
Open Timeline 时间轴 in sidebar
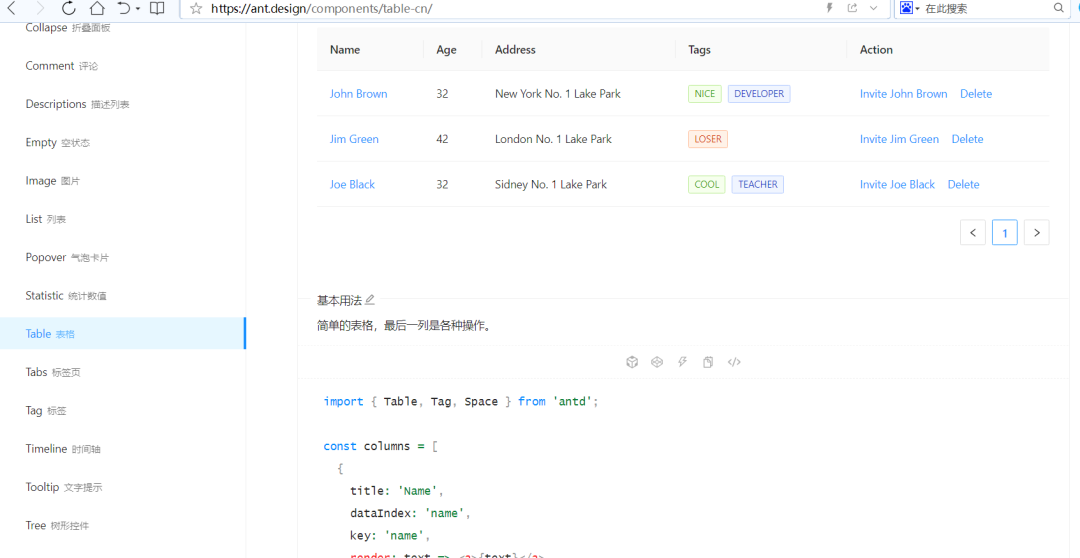click(63, 448)
